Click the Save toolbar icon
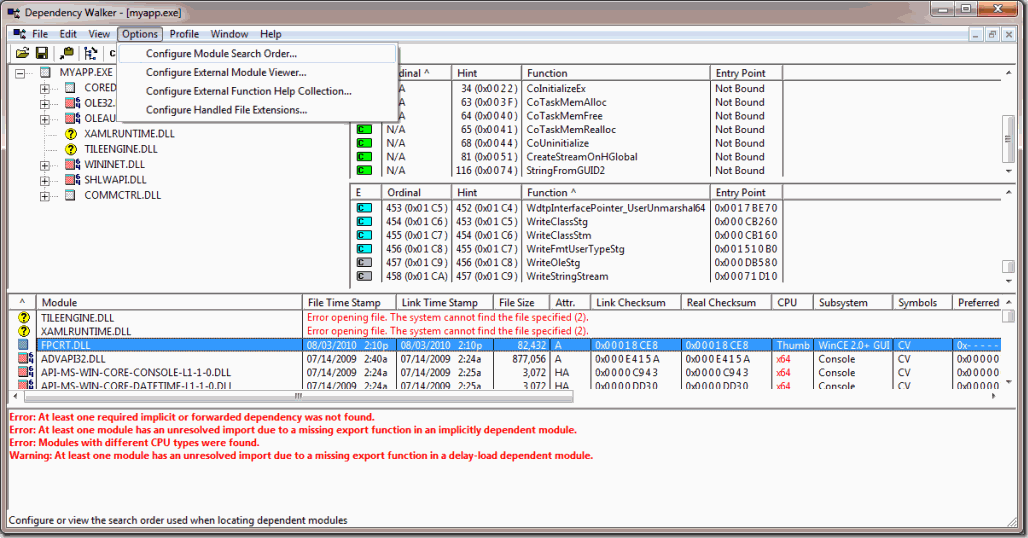1028x538 pixels. click(x=42, y=53)
